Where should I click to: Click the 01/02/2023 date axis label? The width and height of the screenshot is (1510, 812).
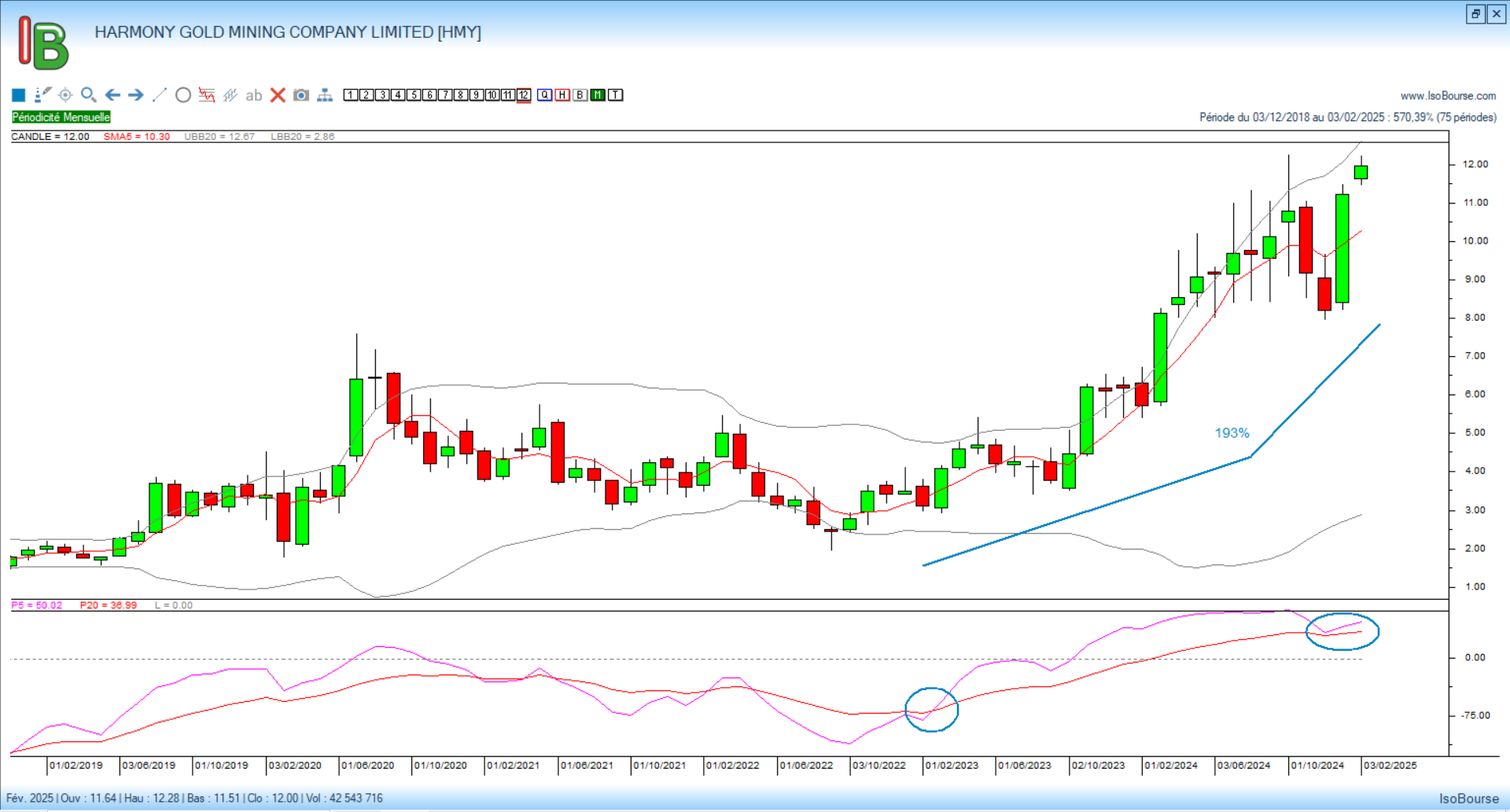coord(952,766)
